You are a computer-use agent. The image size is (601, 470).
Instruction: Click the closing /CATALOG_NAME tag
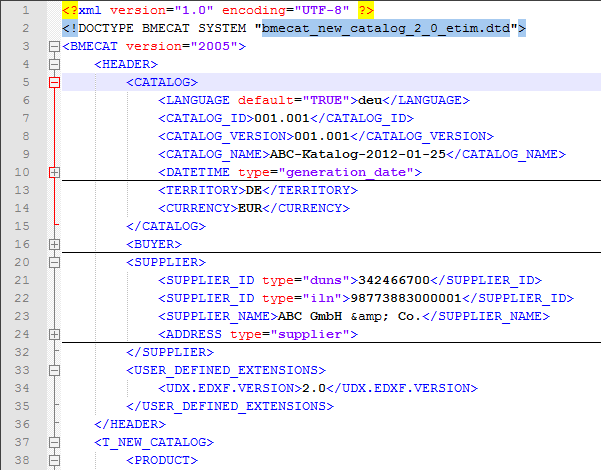(x=506, y=154)
